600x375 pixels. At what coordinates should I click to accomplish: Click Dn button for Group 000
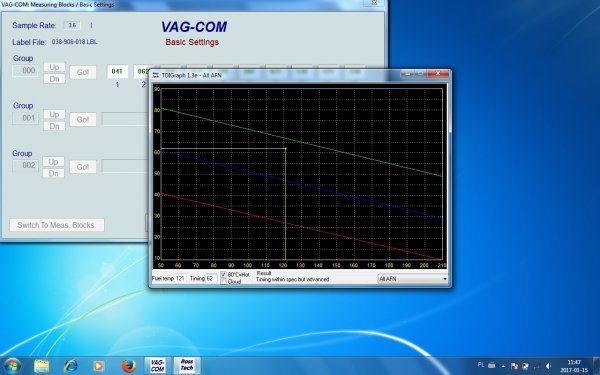(54, 79)
